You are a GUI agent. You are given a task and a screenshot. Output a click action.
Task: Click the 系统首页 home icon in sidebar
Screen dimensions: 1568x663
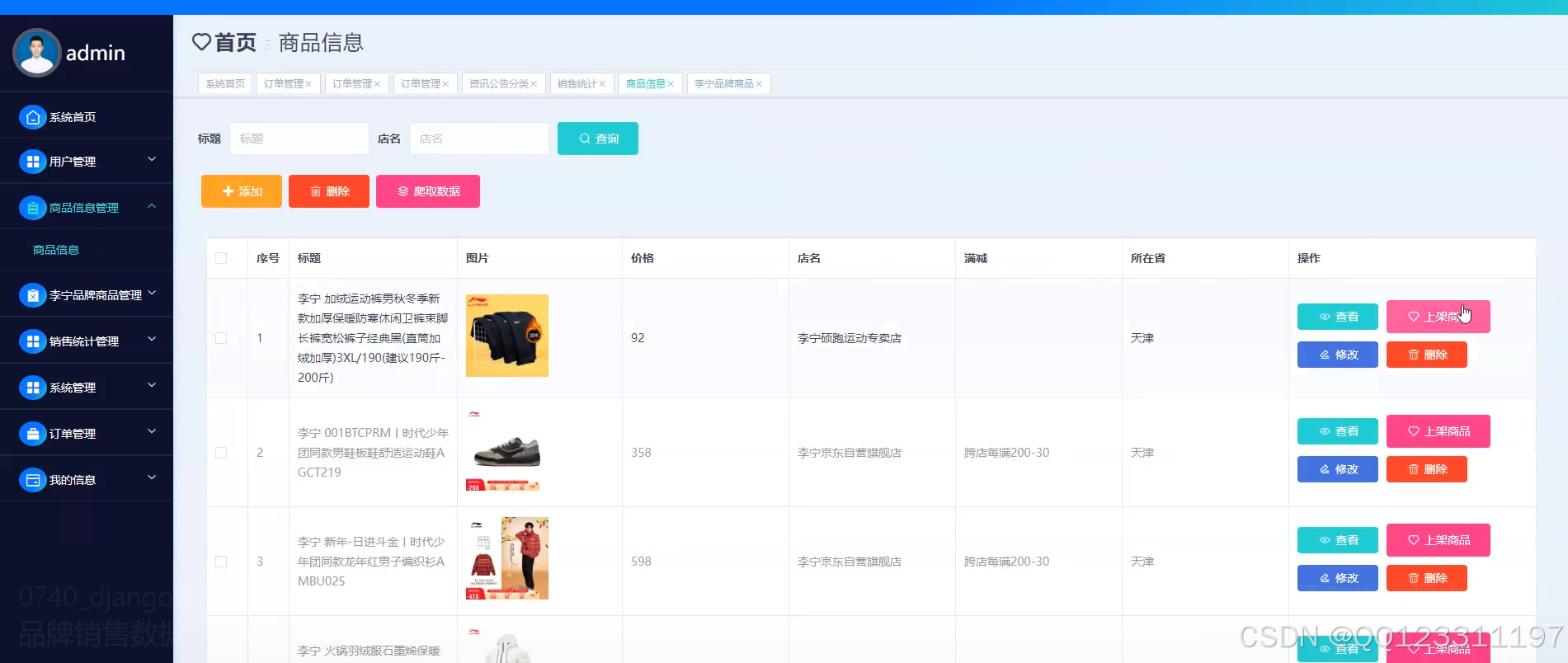[x=33, y=117]
